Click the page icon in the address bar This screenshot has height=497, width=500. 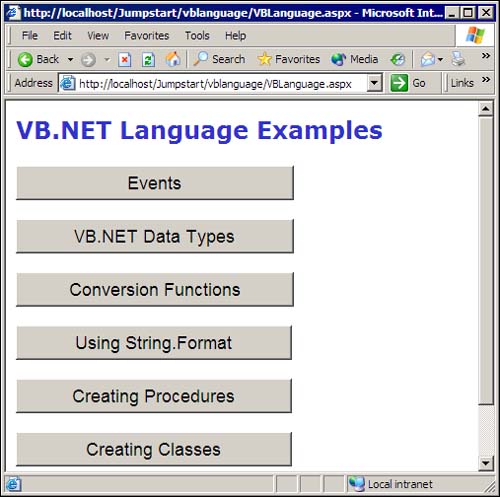68,83
